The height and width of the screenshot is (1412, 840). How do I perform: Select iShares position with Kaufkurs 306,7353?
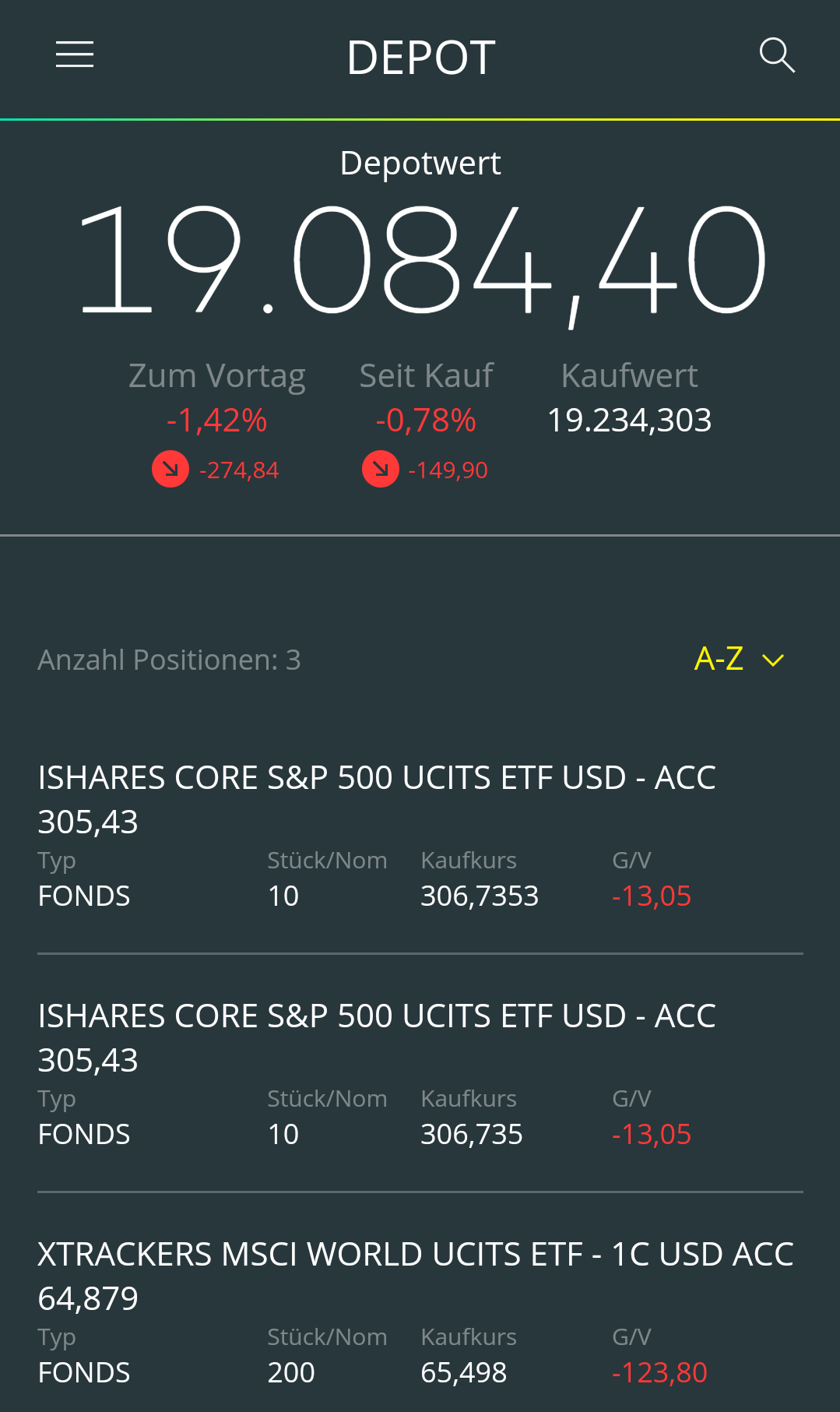(377, 778)
